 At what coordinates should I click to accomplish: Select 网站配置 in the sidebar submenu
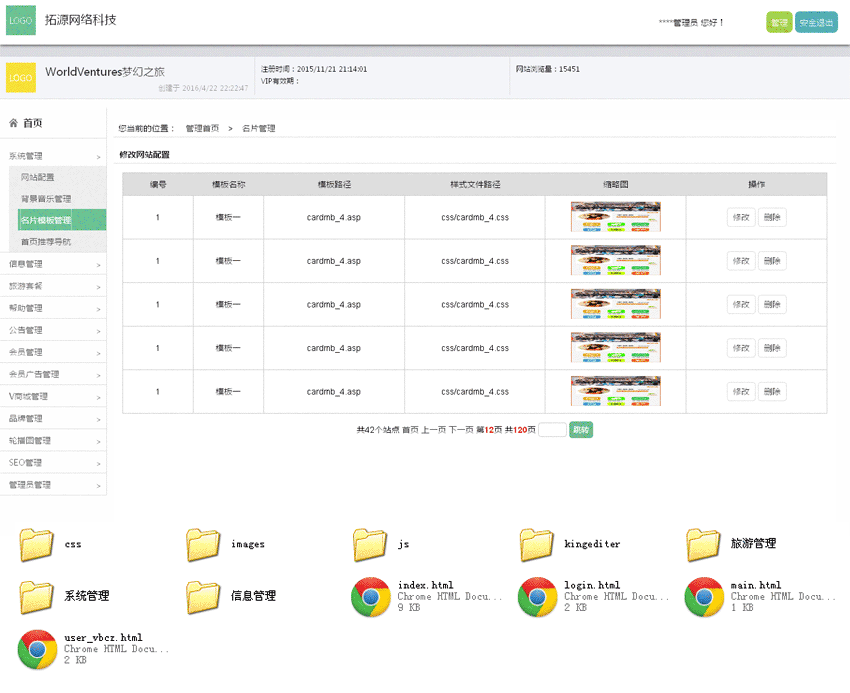click(38, 178)
